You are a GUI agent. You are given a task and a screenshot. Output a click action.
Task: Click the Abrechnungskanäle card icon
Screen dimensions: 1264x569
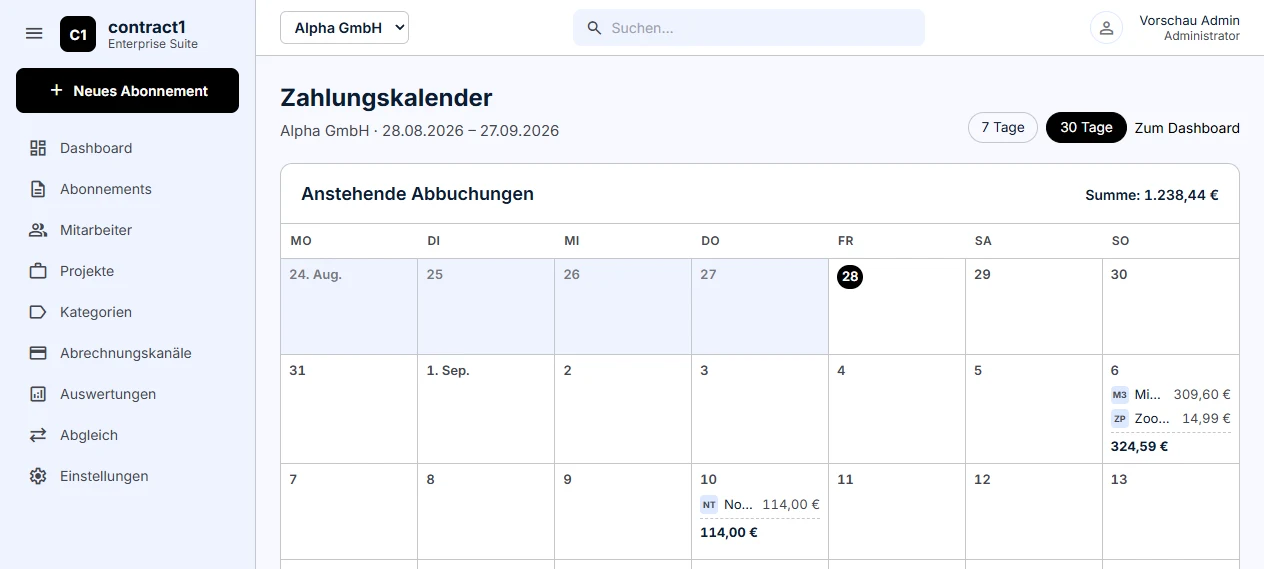pyautogui.click(x=38, y=353)
